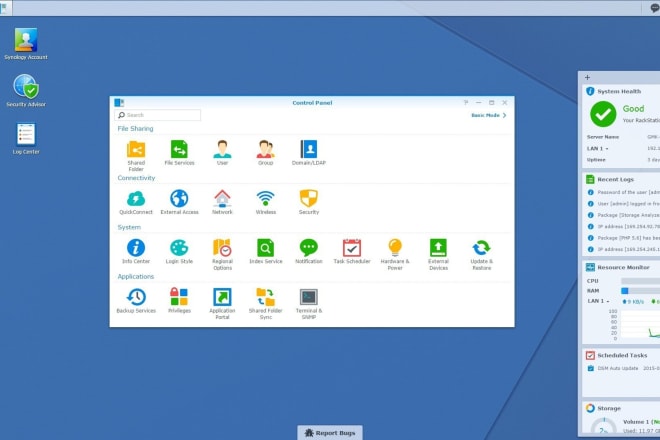Click the Applications section heading
This screenshot has height=440, width=660.
[x=136, y=277]
